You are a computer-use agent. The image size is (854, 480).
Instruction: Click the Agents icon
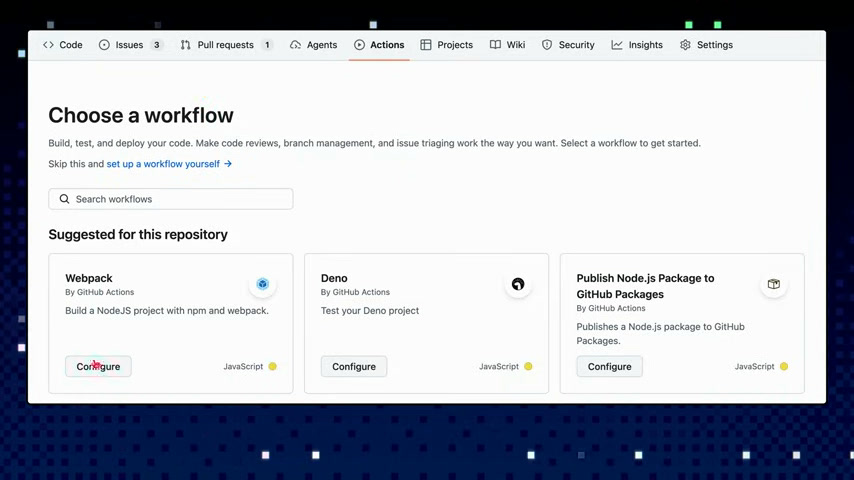click(x=295, y=45)
